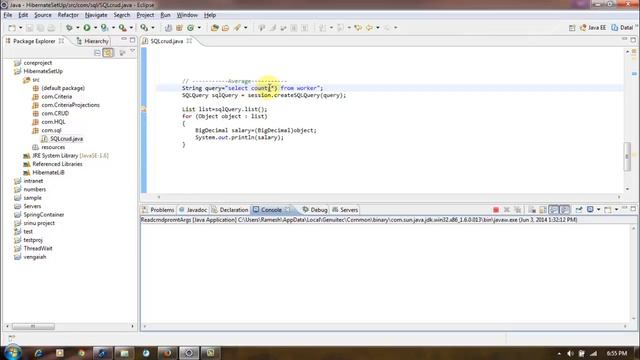This screenshot has height=360, width=640.
Task: Open Debug launch dropdown arrow
Action: (x=78, y=28)
